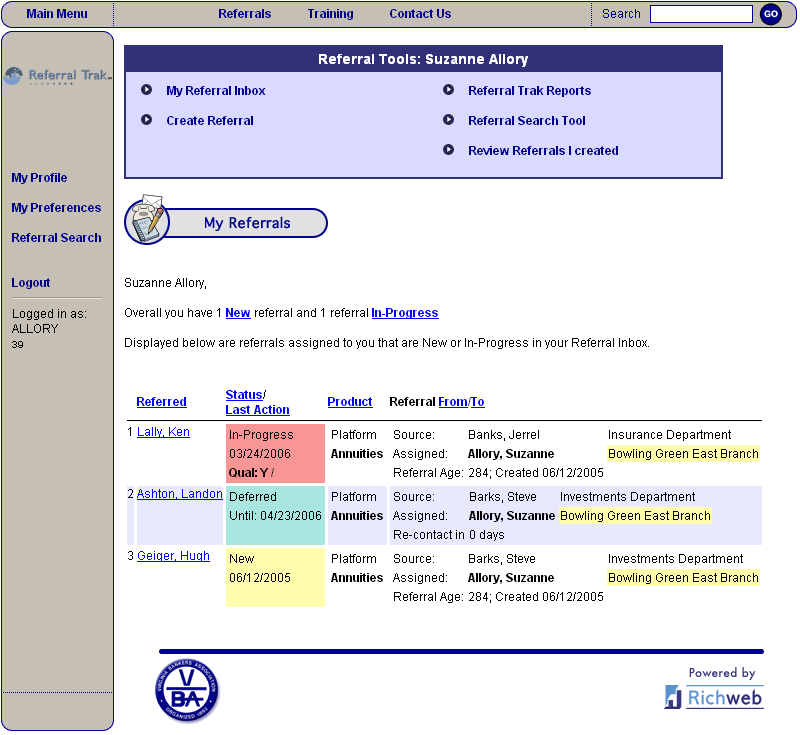The height and width of the screenshot is (735, 800).
Task: View In-Progress referrals link
Action: pos(405,313)
